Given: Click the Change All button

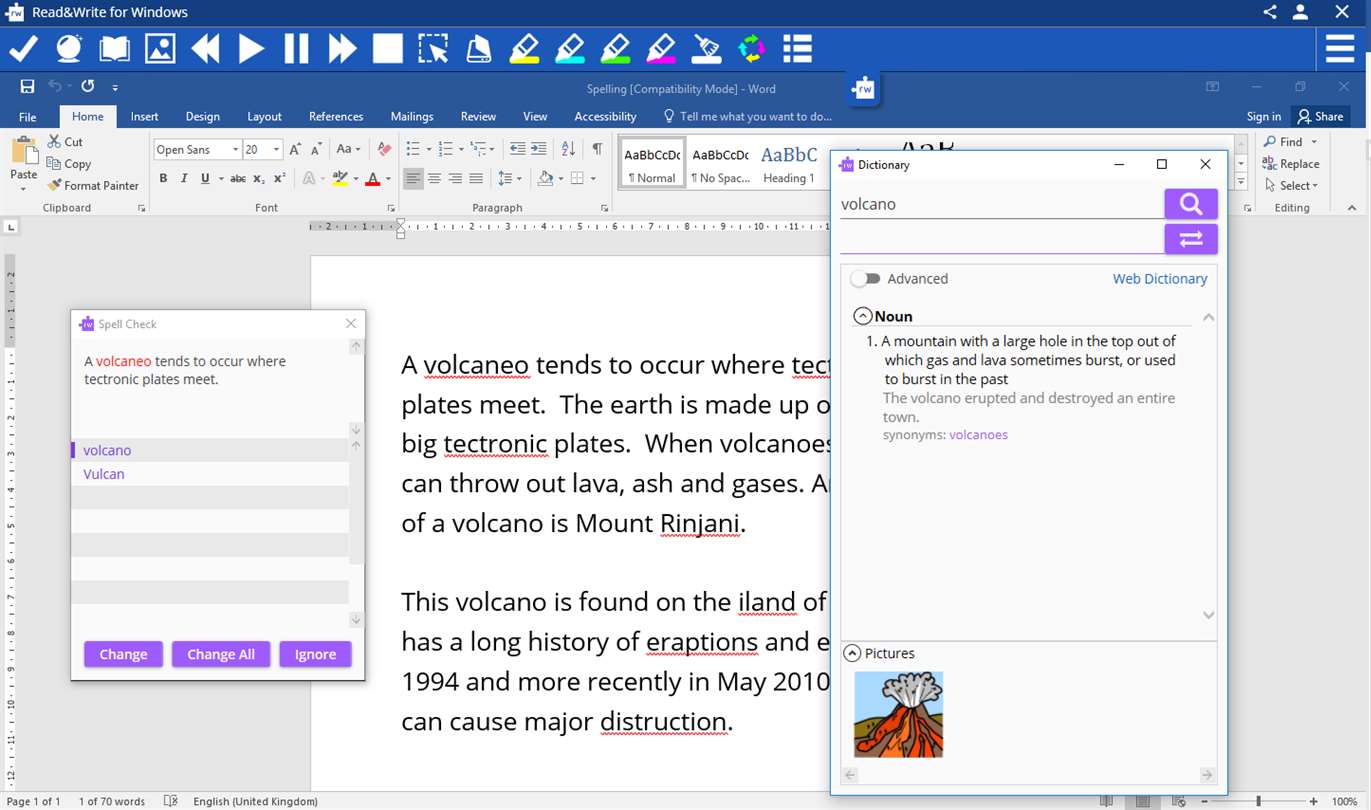Looking at the screenshot, I should pos(221,654).
